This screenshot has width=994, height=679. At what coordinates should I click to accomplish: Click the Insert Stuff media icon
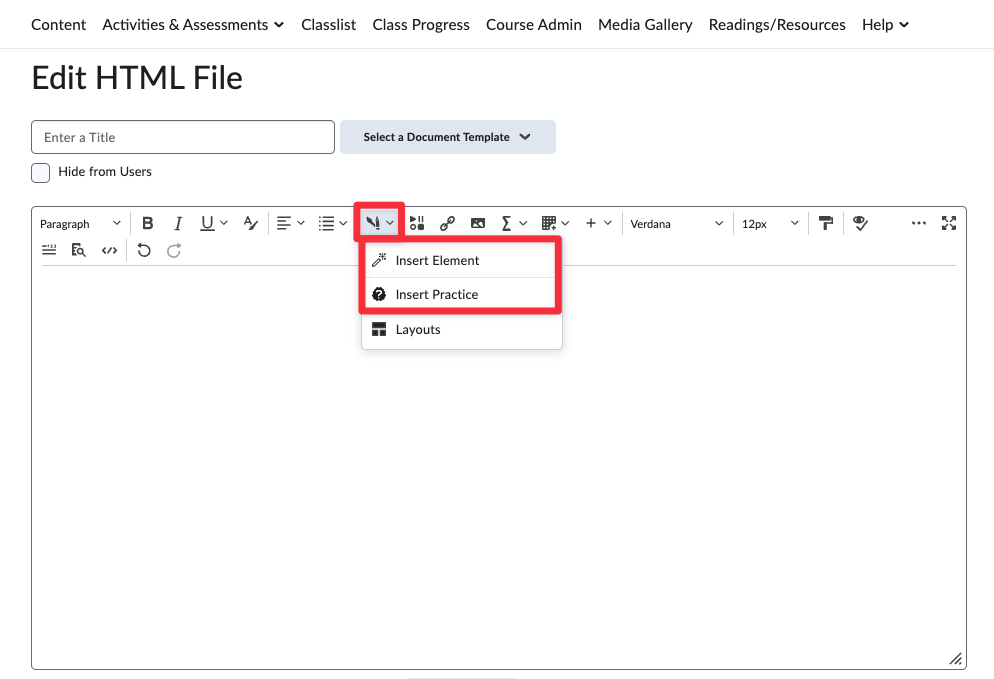(417, 224)
